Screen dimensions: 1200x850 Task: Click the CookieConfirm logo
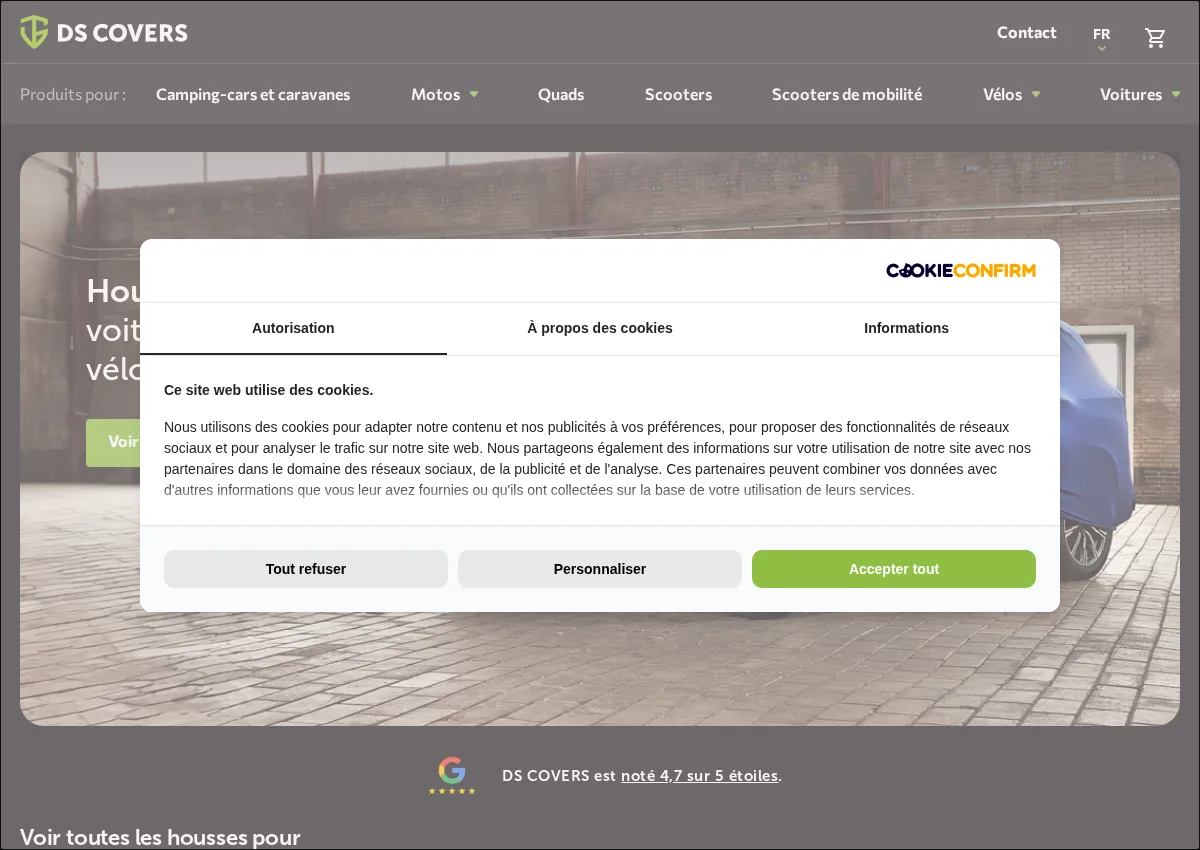[x=961, y=271]
